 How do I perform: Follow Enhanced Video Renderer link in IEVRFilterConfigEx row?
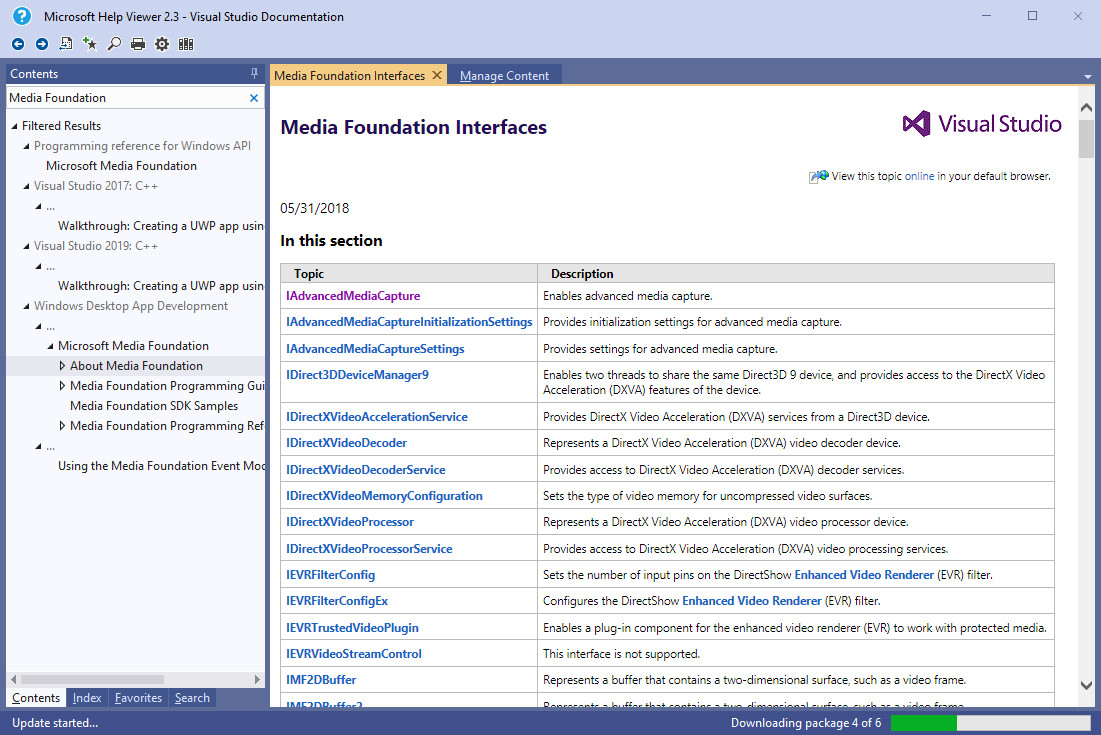tap(751, 601)
